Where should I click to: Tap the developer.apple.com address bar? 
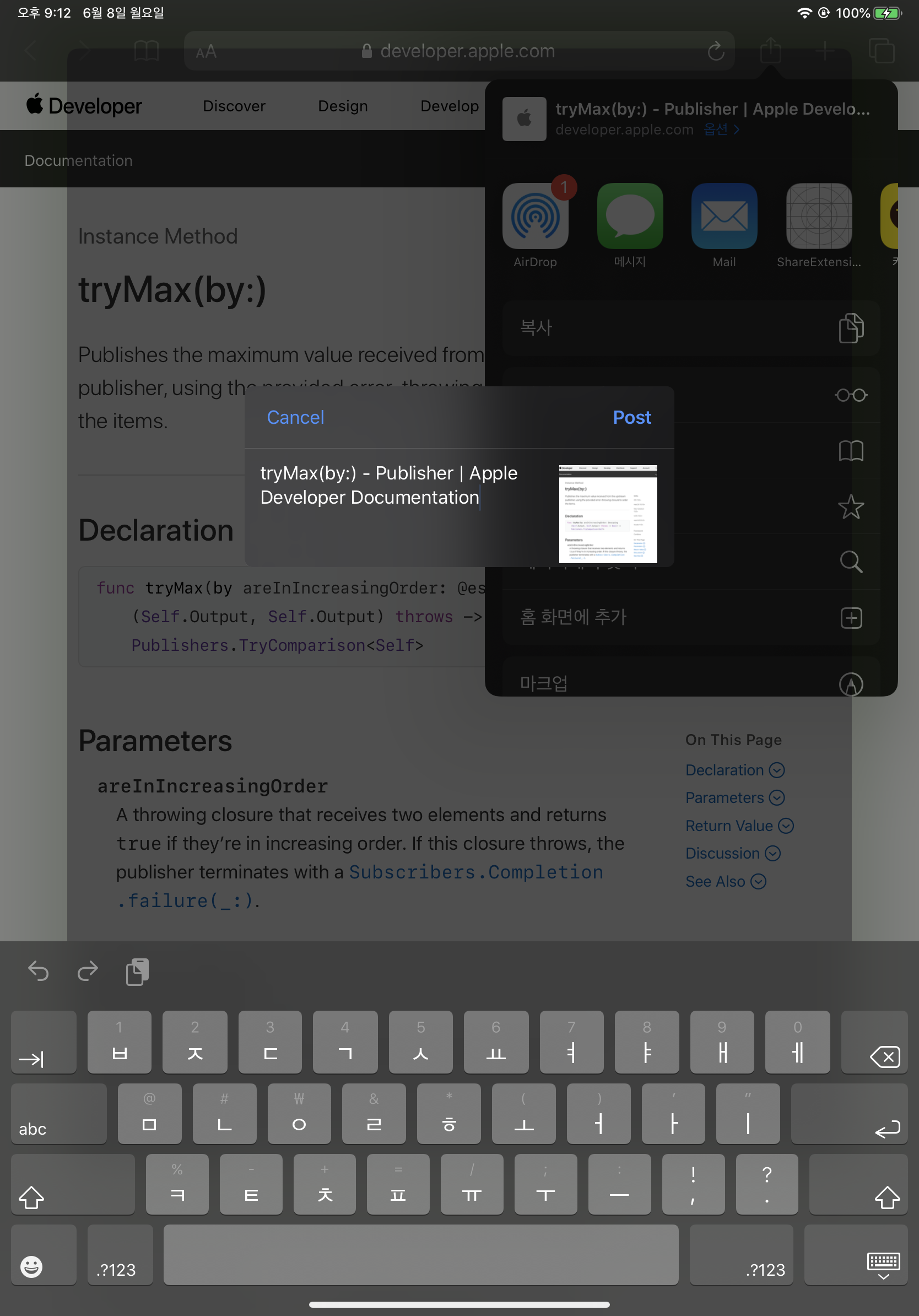point(458,51)
